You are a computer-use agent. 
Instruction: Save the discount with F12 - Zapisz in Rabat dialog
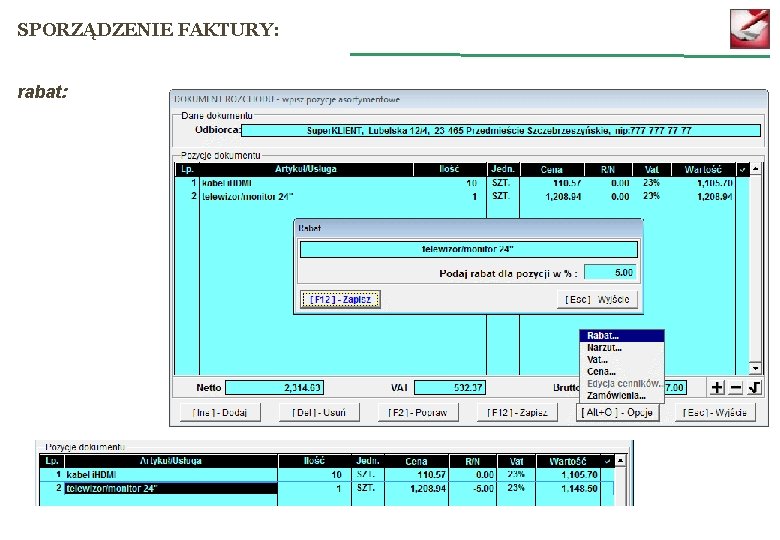click(340, 299)
